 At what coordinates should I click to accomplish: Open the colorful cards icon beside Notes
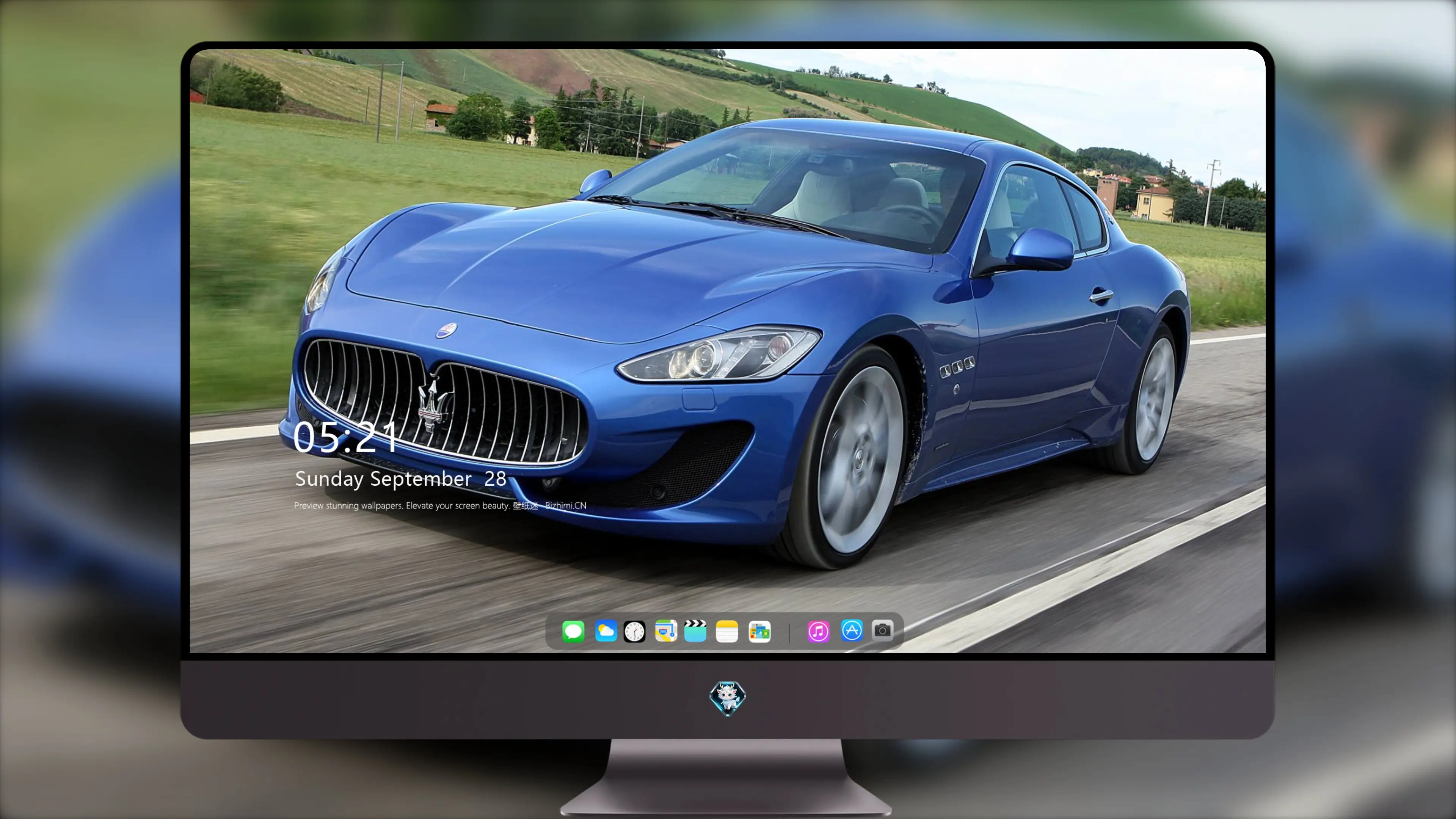759,631
